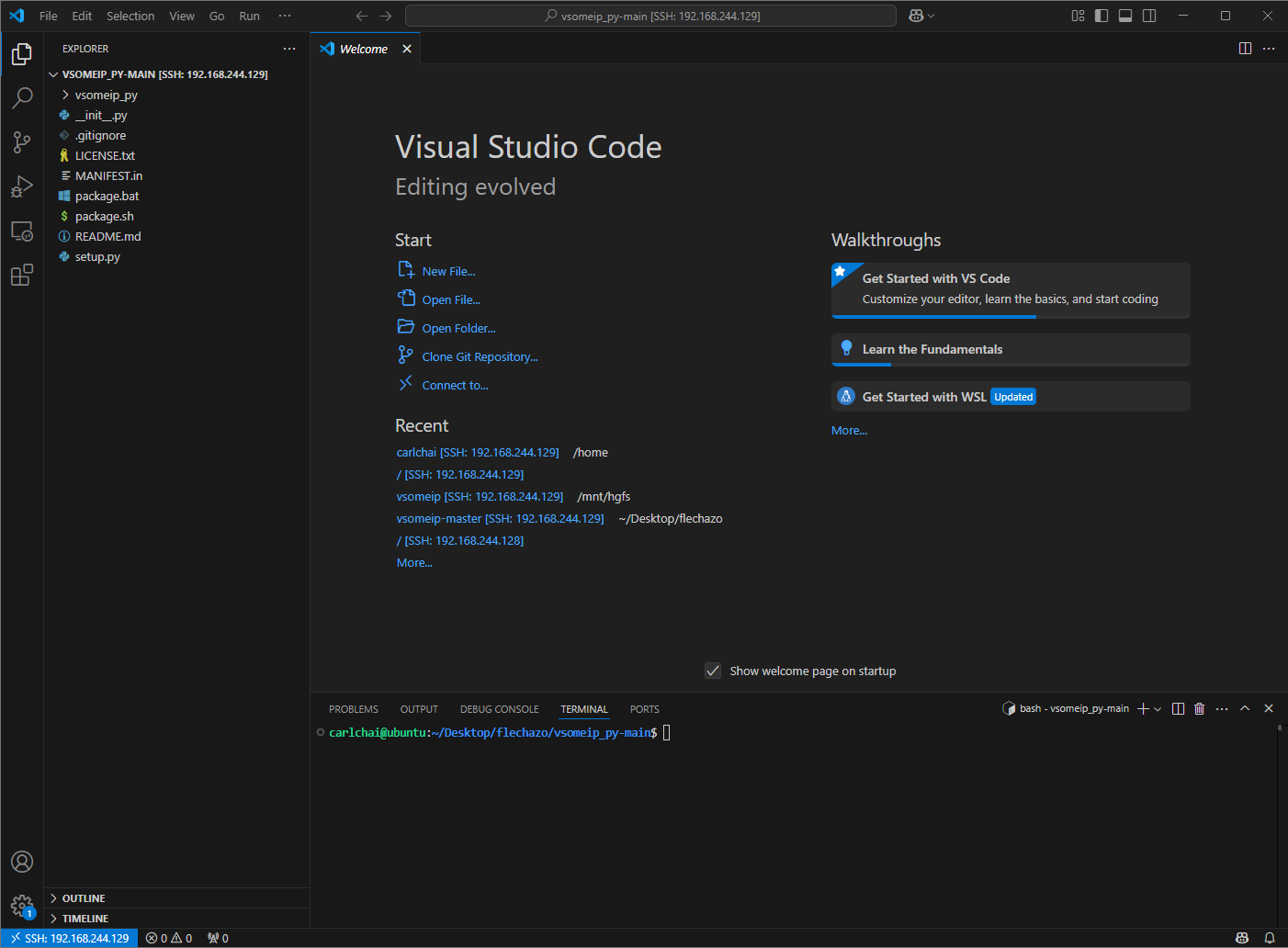Switch to the OUTPUT tab

[x=419, y=709]
